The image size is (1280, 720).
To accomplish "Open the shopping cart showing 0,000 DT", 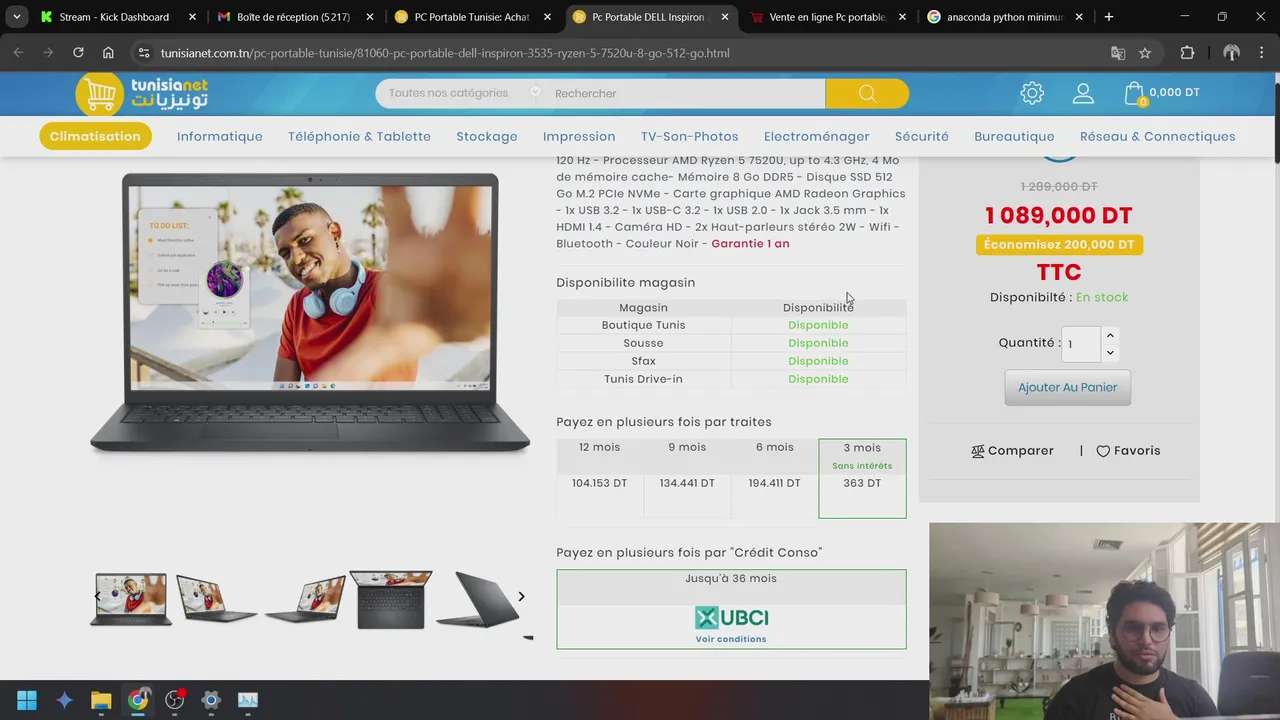I will point(1162,93).
